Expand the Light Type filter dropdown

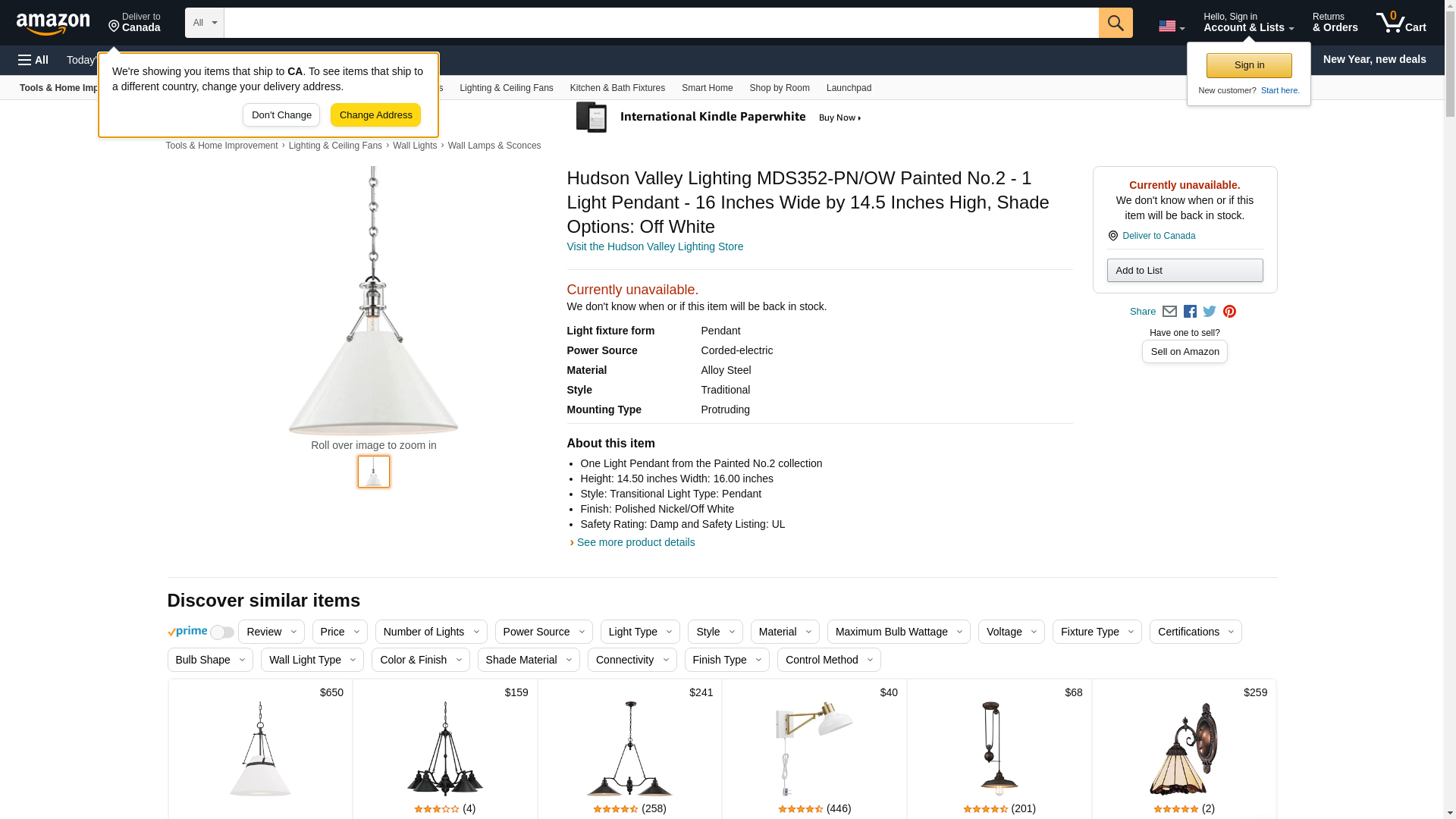(639, 632)
